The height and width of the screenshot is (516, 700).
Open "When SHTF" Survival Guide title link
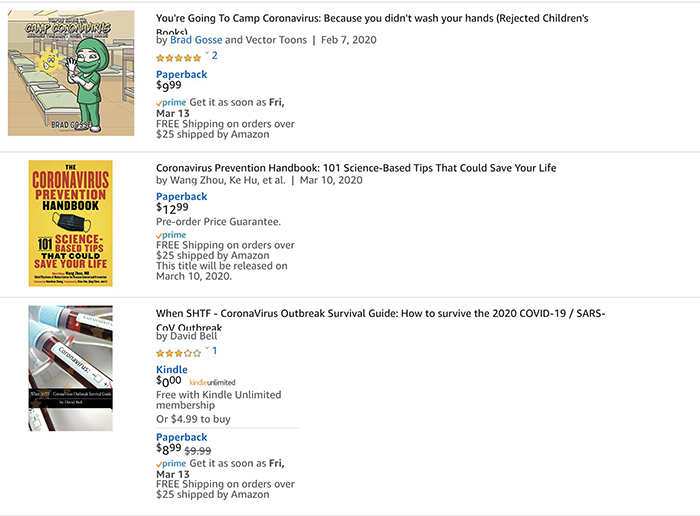click(380, 314)
